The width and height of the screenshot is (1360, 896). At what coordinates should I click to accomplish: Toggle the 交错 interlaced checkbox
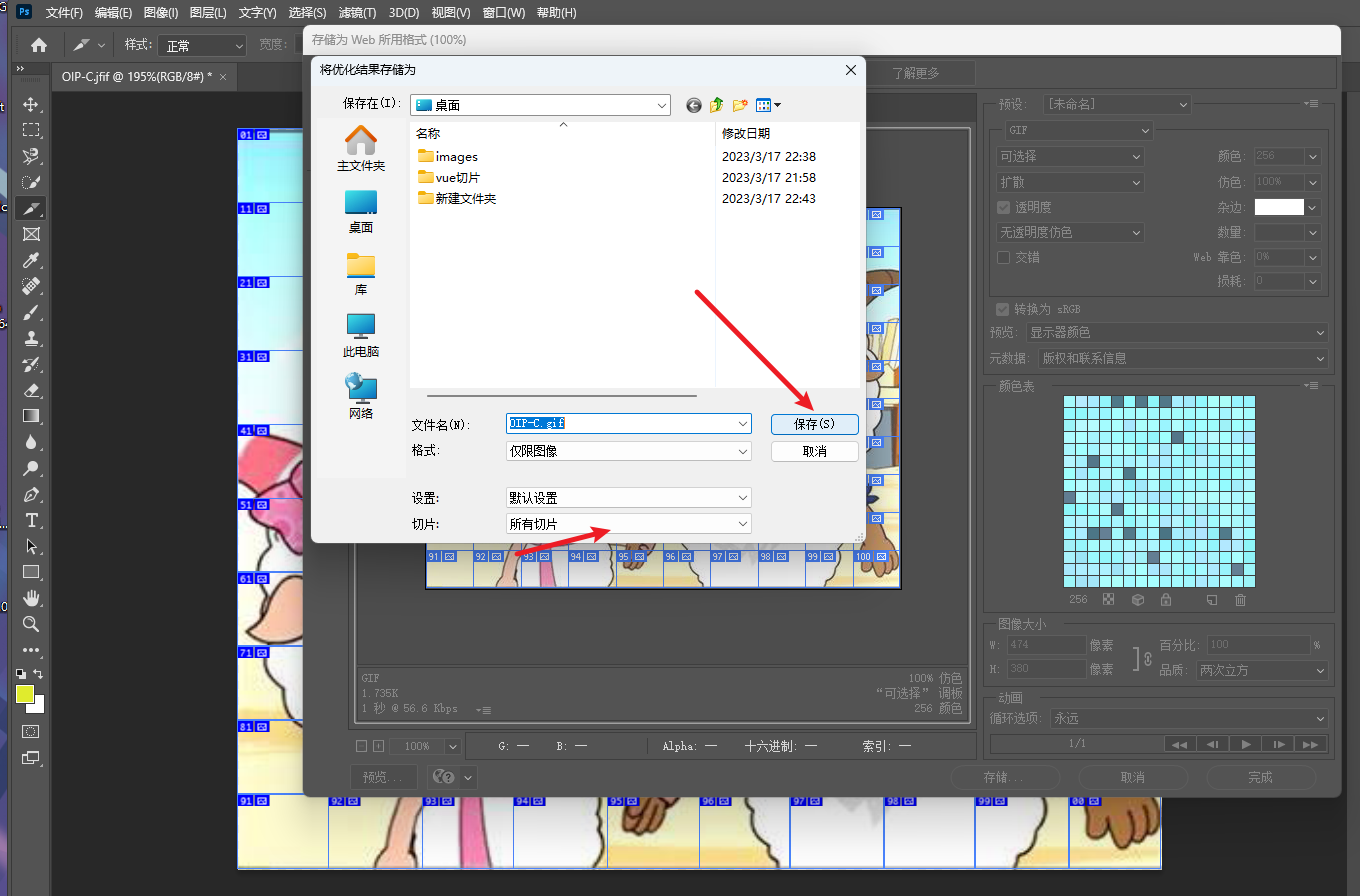(1004, 257)
